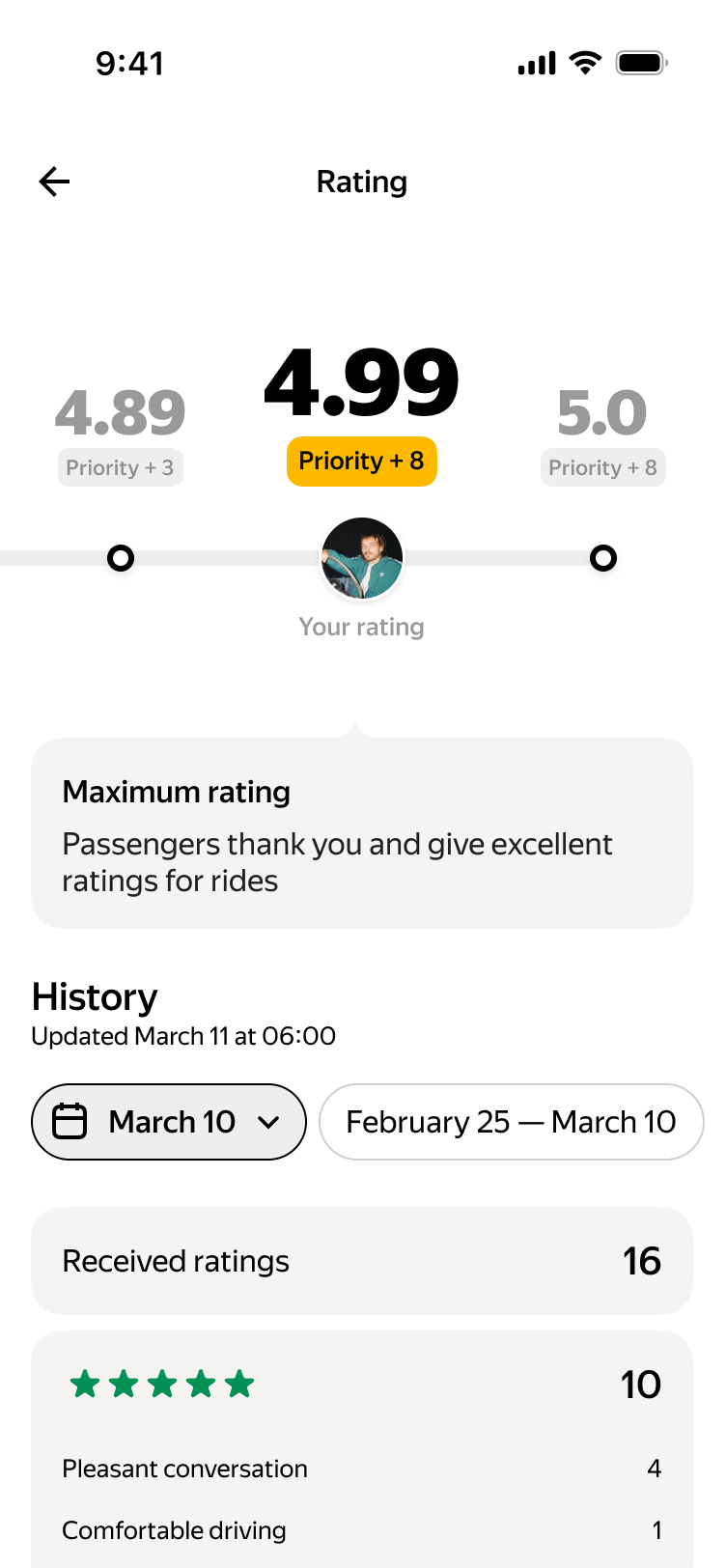This screenshot has height=1568, width=726.
Task: Click the chevron beside March 10
Action: (x=269, y=1122)
